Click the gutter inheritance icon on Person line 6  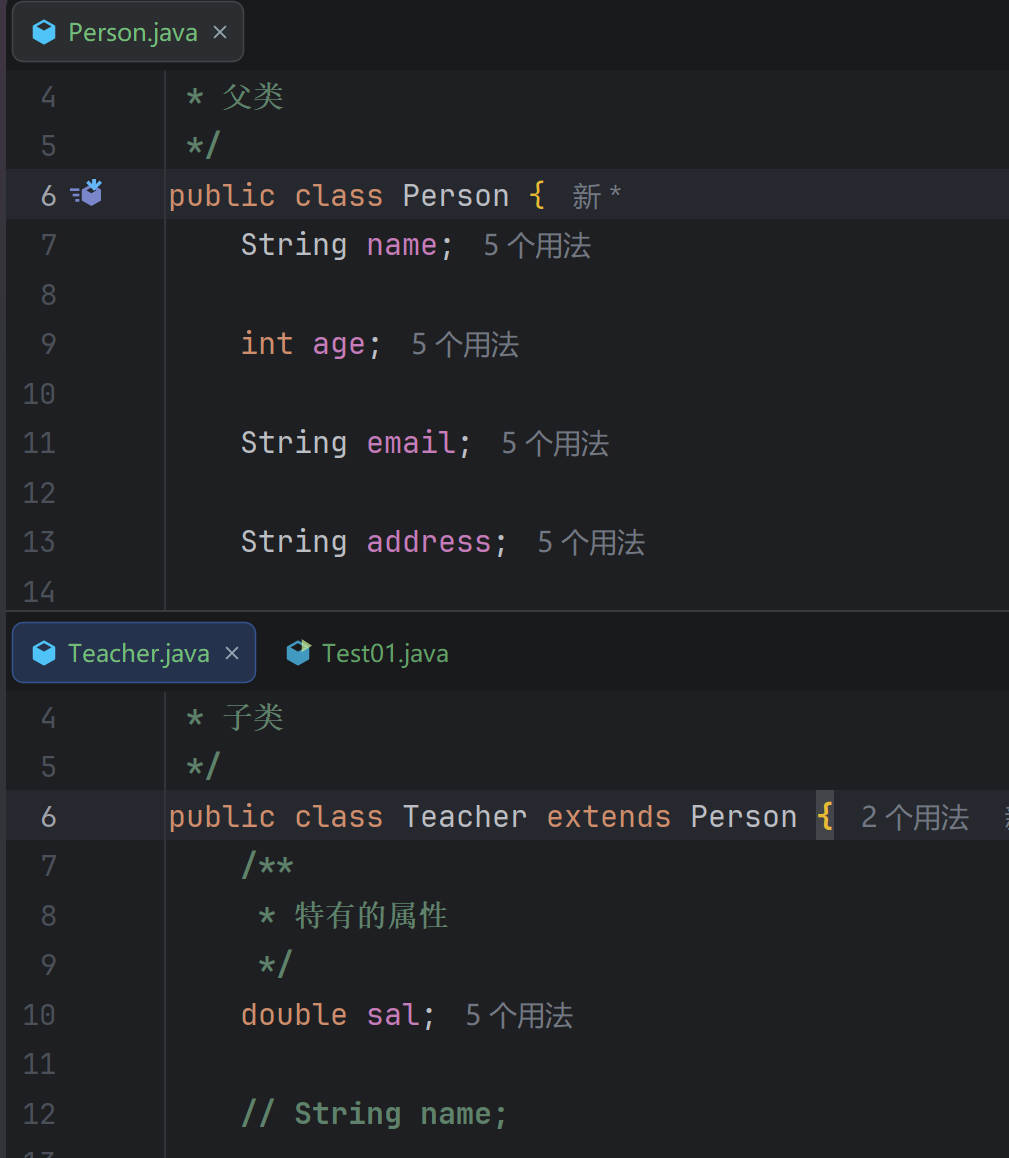pyautogui.click(x=87, y=193)
